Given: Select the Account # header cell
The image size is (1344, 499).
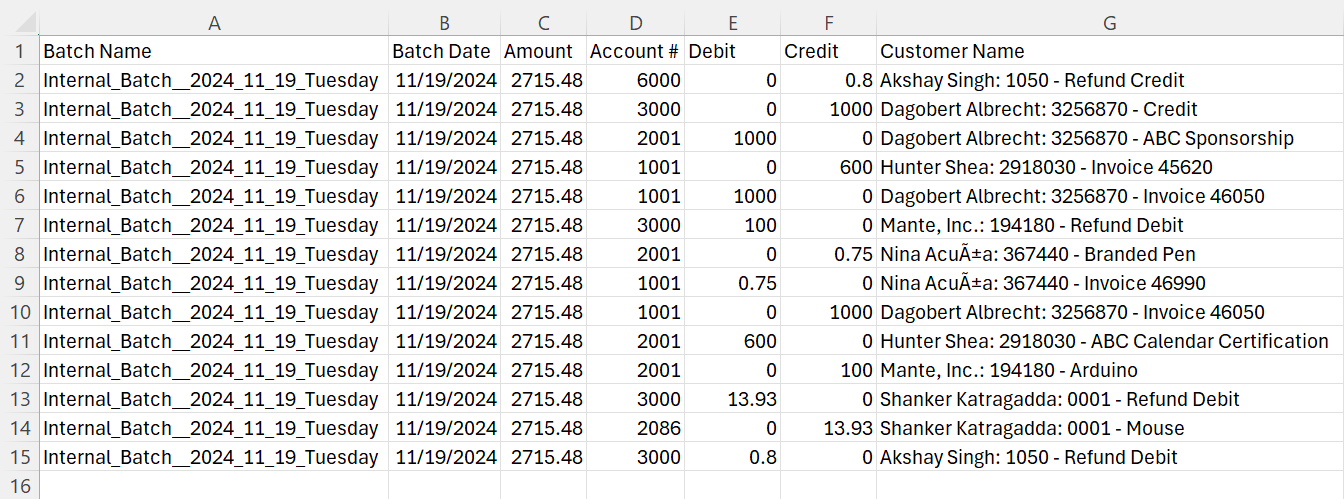Looking at the screenshot, I should (x=636, y=51).
